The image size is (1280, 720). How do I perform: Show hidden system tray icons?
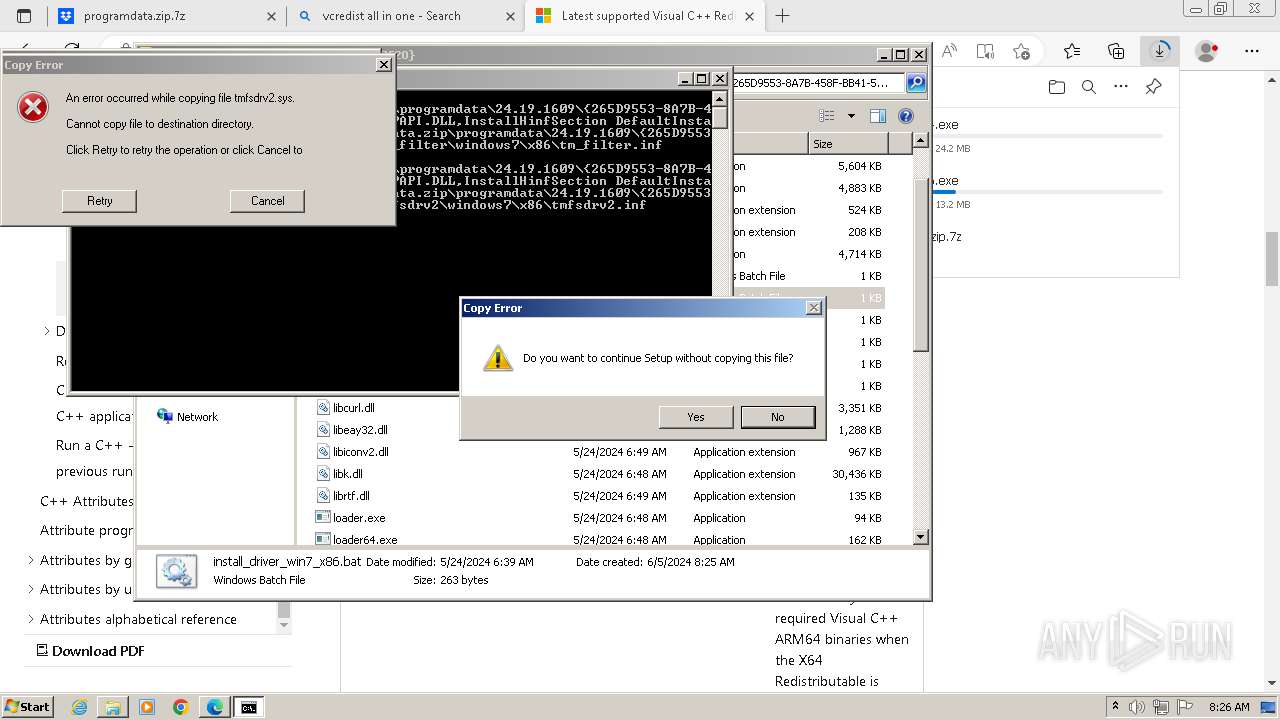[1117, 707]
